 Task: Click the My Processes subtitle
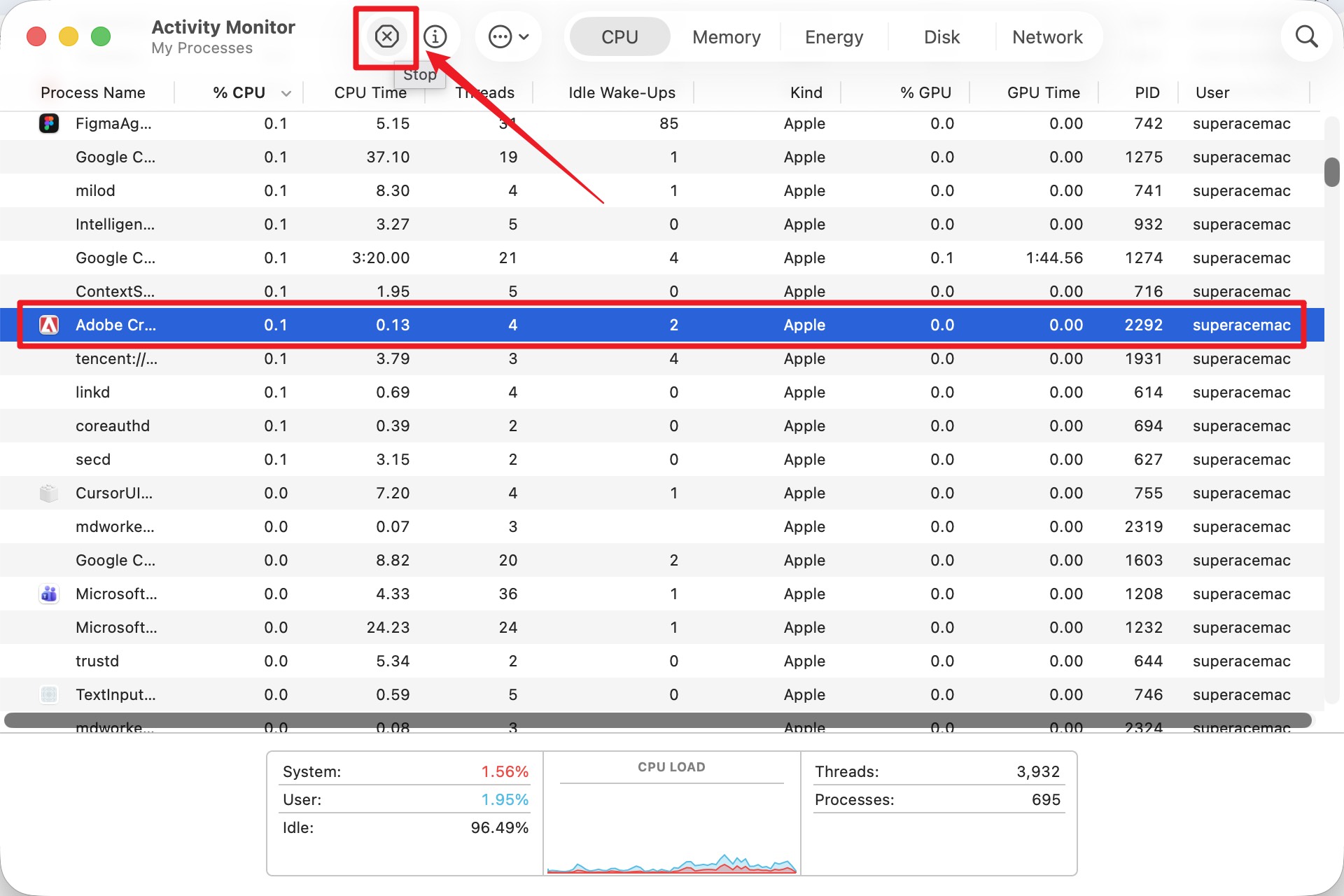pos(202,48)
